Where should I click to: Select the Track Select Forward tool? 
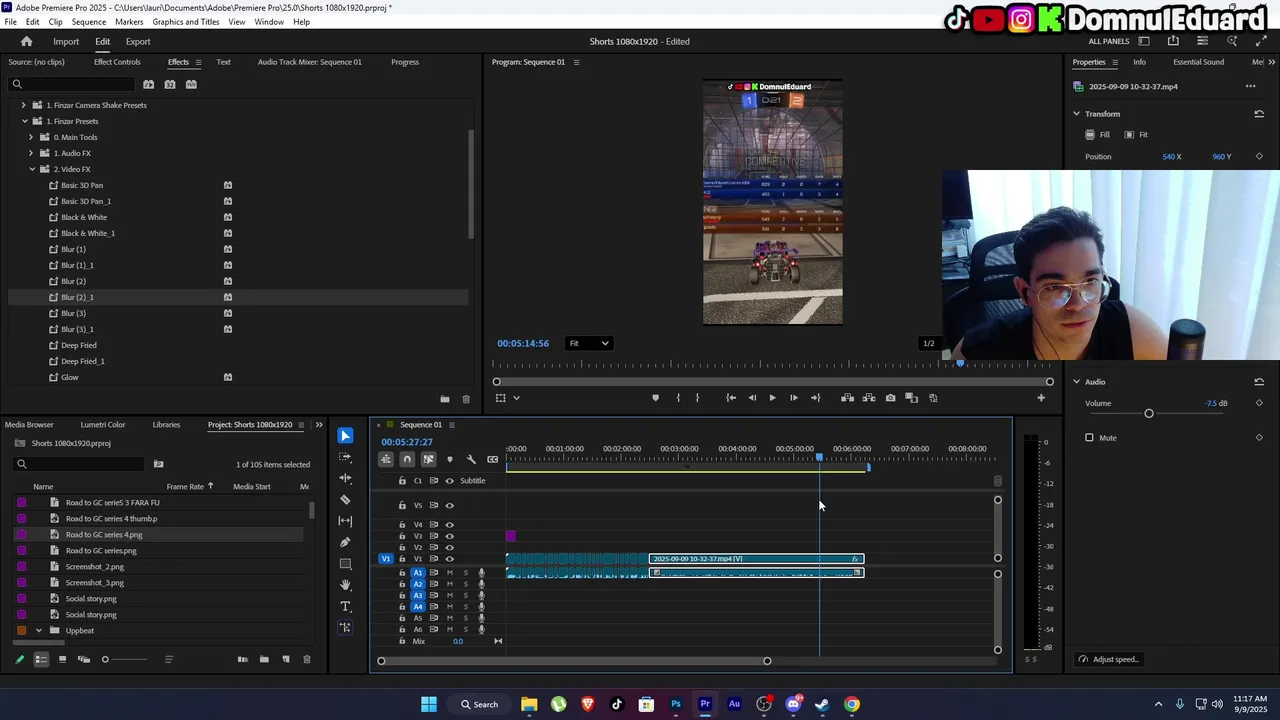(345, 457)
